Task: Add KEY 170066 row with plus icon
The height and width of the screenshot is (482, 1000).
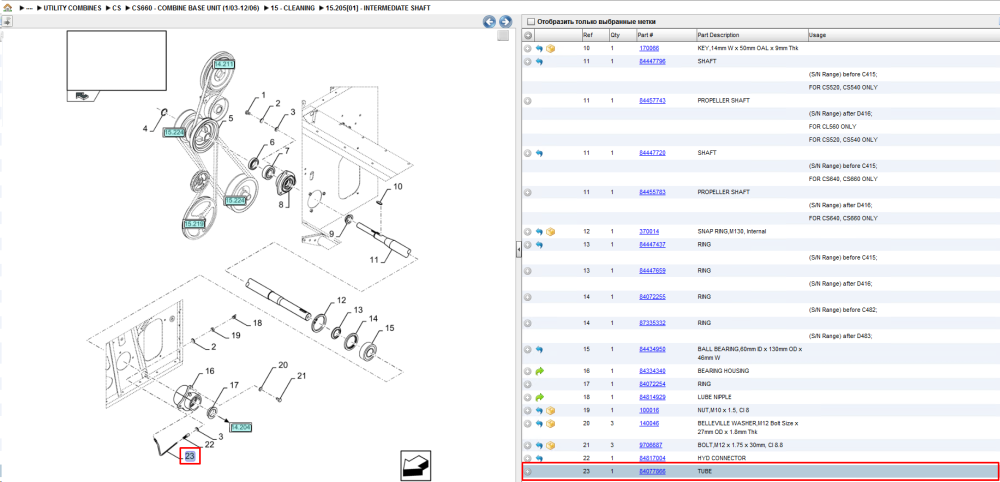Action: tap(527, 48)
